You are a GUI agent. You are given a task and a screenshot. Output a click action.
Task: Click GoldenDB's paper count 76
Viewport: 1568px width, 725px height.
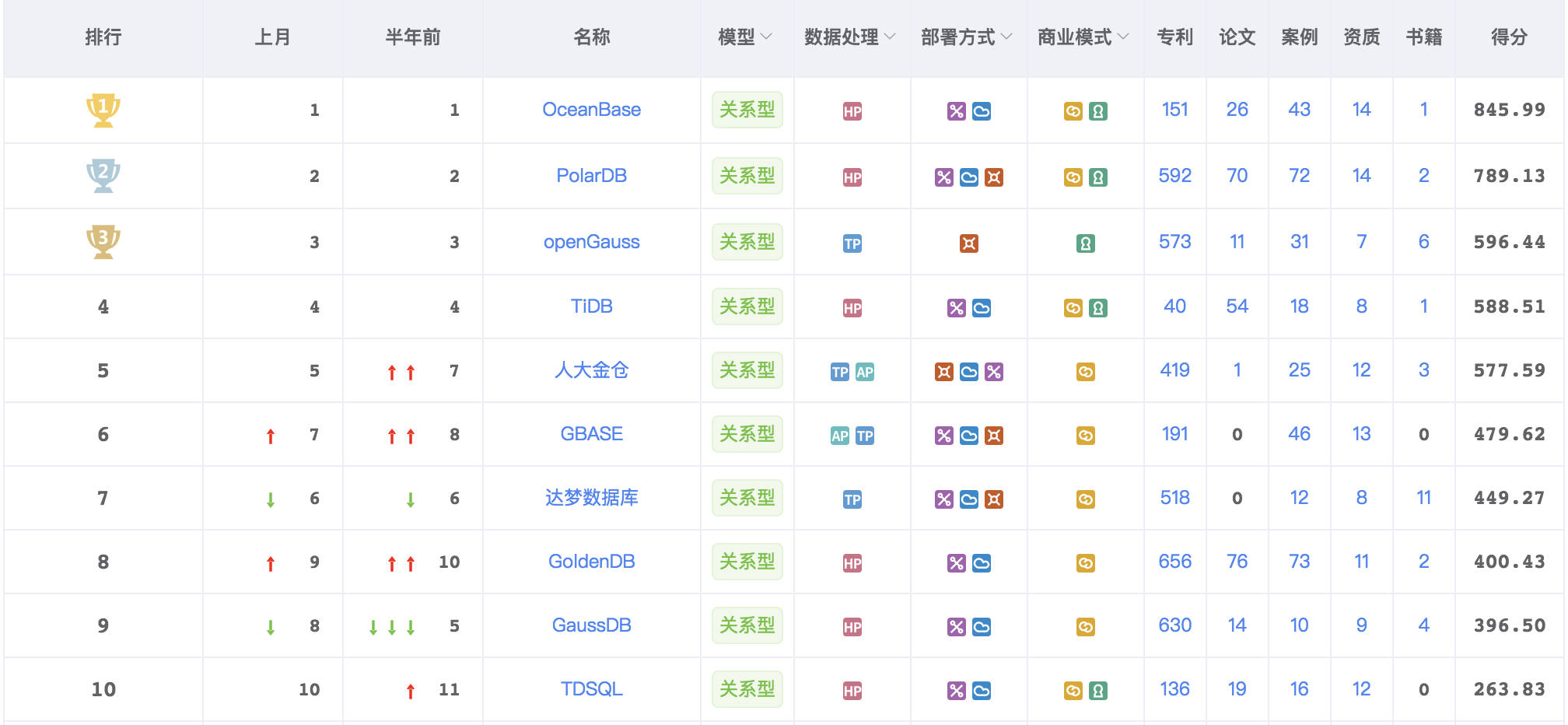coord(1237,562)
